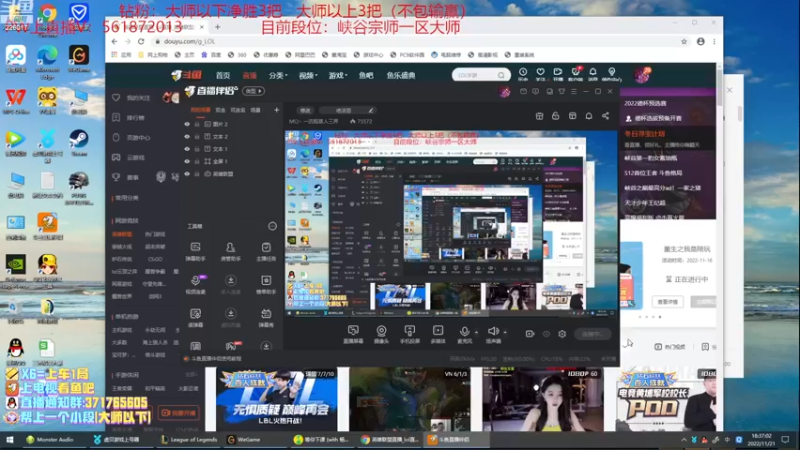Viewport: 800px width, 450px height.
Task: Click the 我要开播 start streaming button
Action: click(x=178, y=413)
